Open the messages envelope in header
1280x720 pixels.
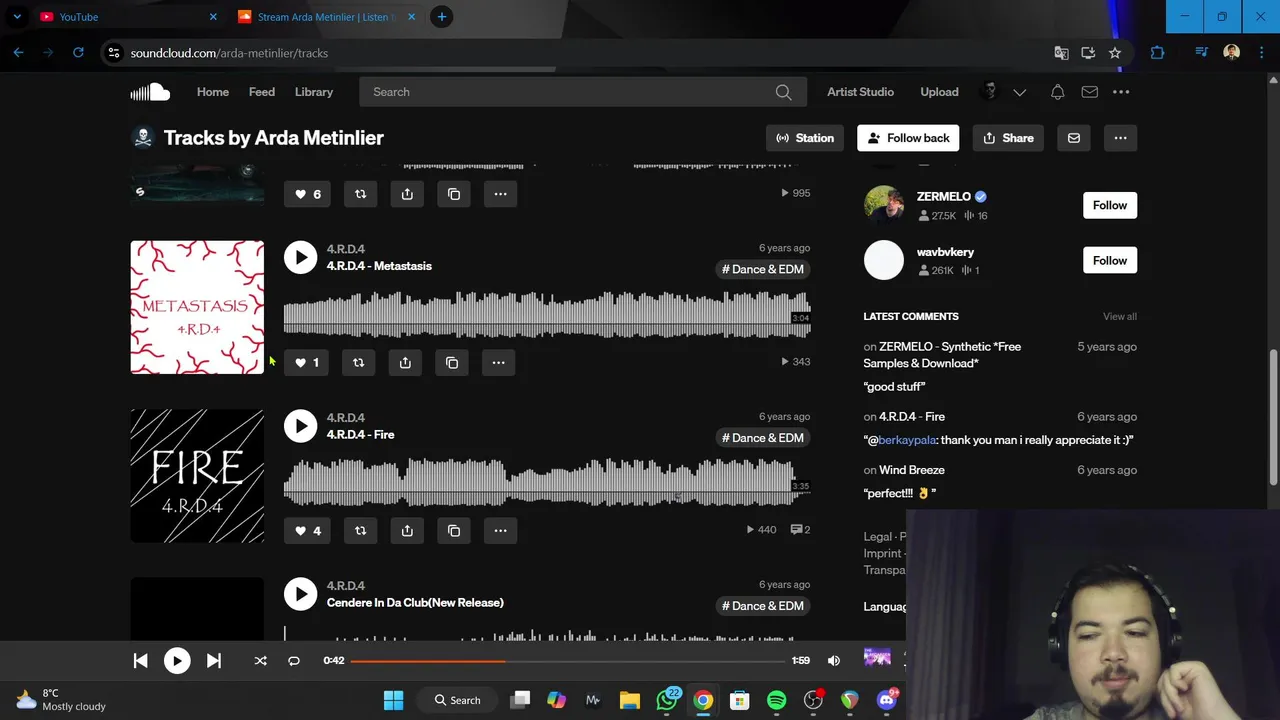[1089, 92]
